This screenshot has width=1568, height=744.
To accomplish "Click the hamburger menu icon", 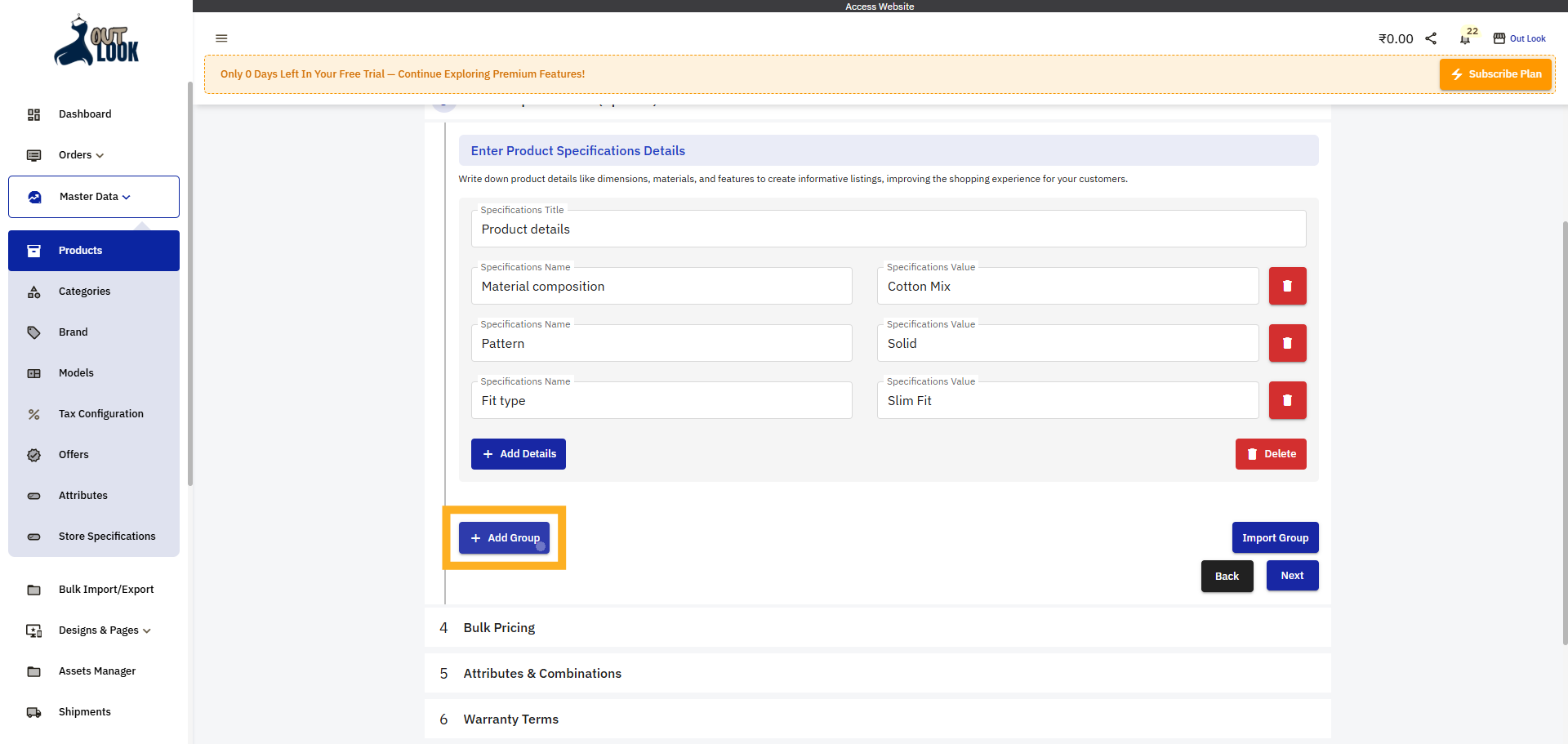I will (x=221, y=38).
